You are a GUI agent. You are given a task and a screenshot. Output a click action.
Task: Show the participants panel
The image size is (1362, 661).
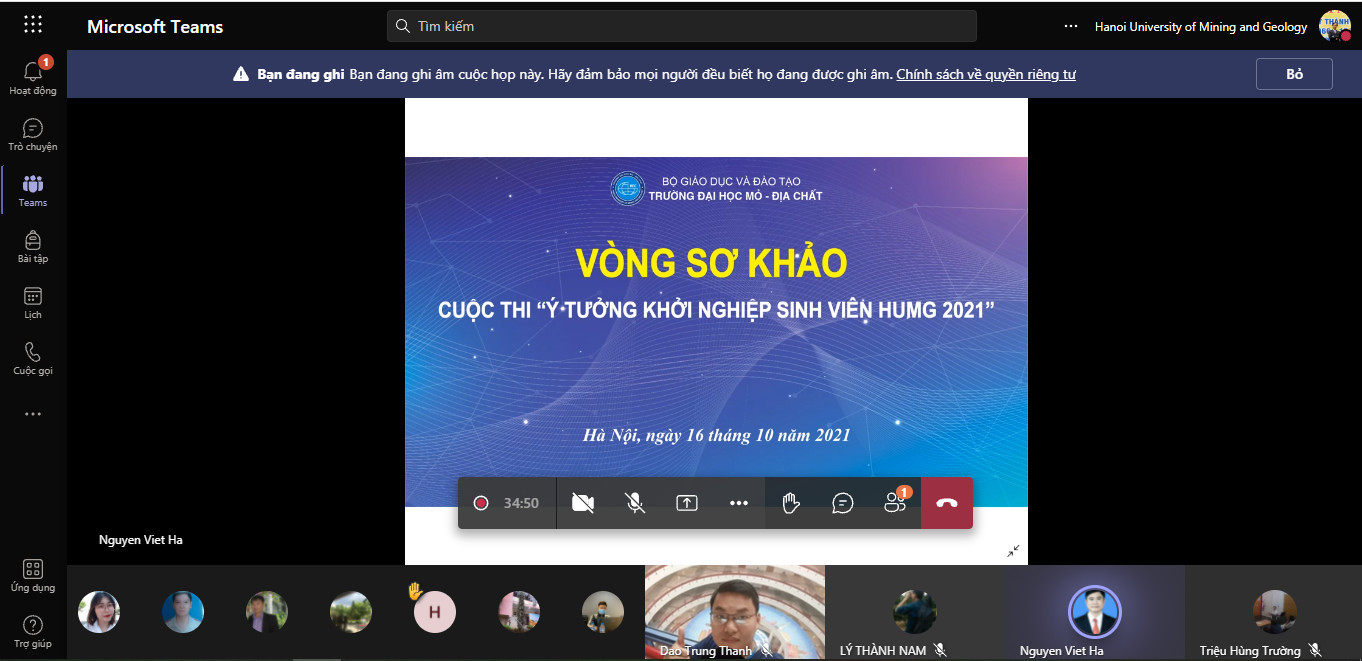[x=896, y=502]
